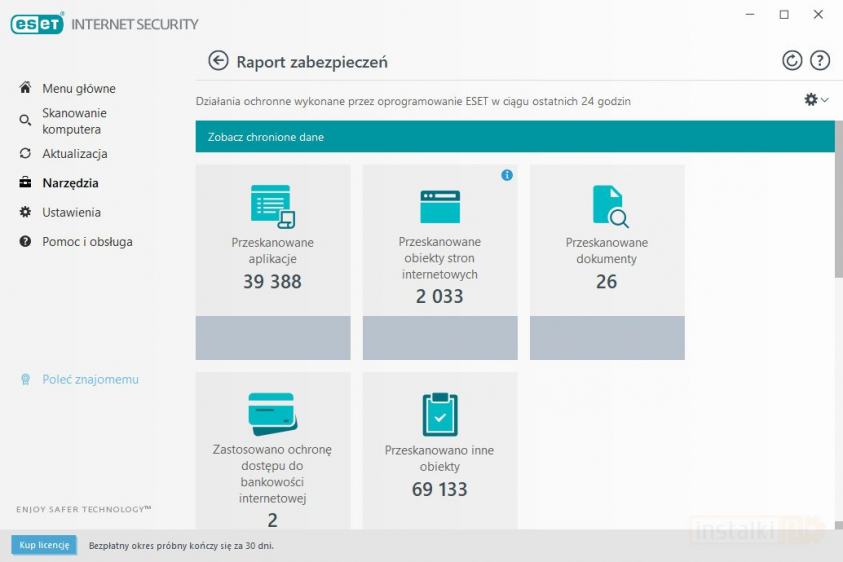Click the Zobacz chronione dane banner
Viewport: 843px width, 562px height.
tap(514, 137)
